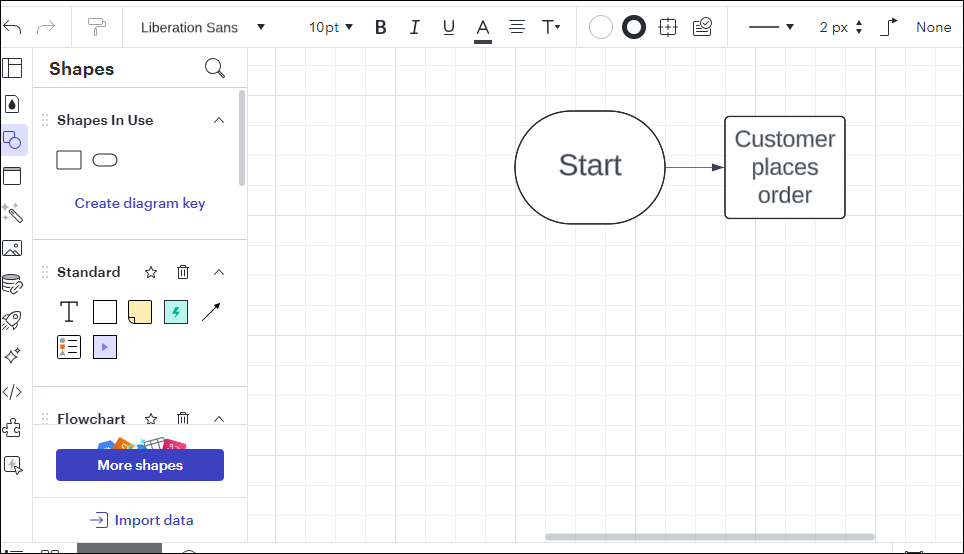Image resolution: width=964 pixels, height=554 pixels.
Task: Open the puzzle piece extensions icon
Action: [12, 428]
